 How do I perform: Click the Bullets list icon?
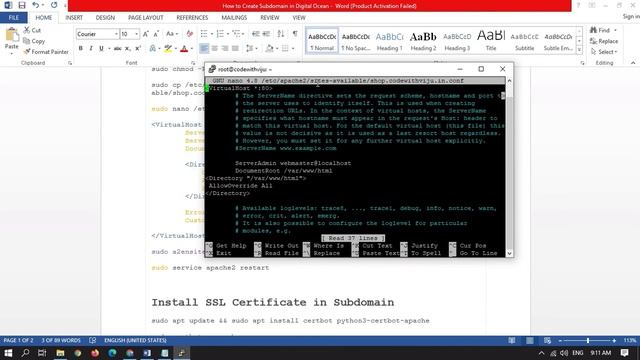204,34
